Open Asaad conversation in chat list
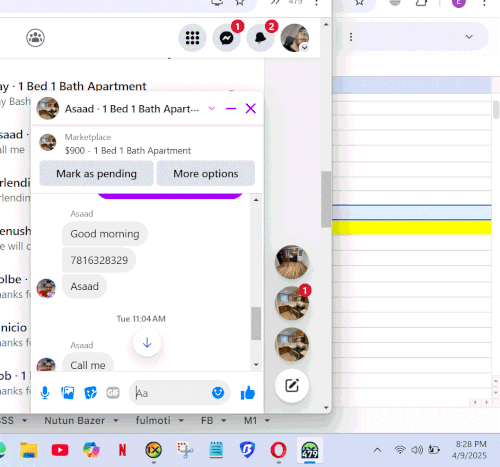This screenshot has height=467, width=500. pyautogui.click(x=15, y=142)
